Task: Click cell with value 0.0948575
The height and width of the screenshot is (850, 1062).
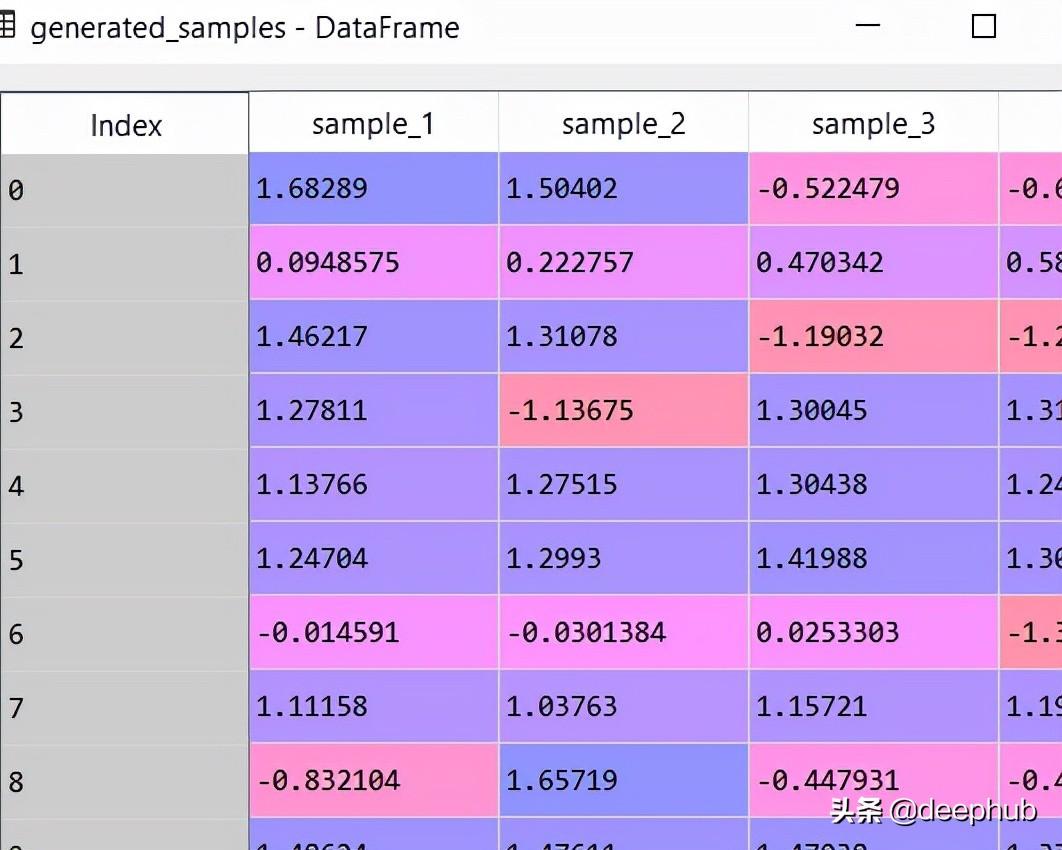Action: [373, 262]
